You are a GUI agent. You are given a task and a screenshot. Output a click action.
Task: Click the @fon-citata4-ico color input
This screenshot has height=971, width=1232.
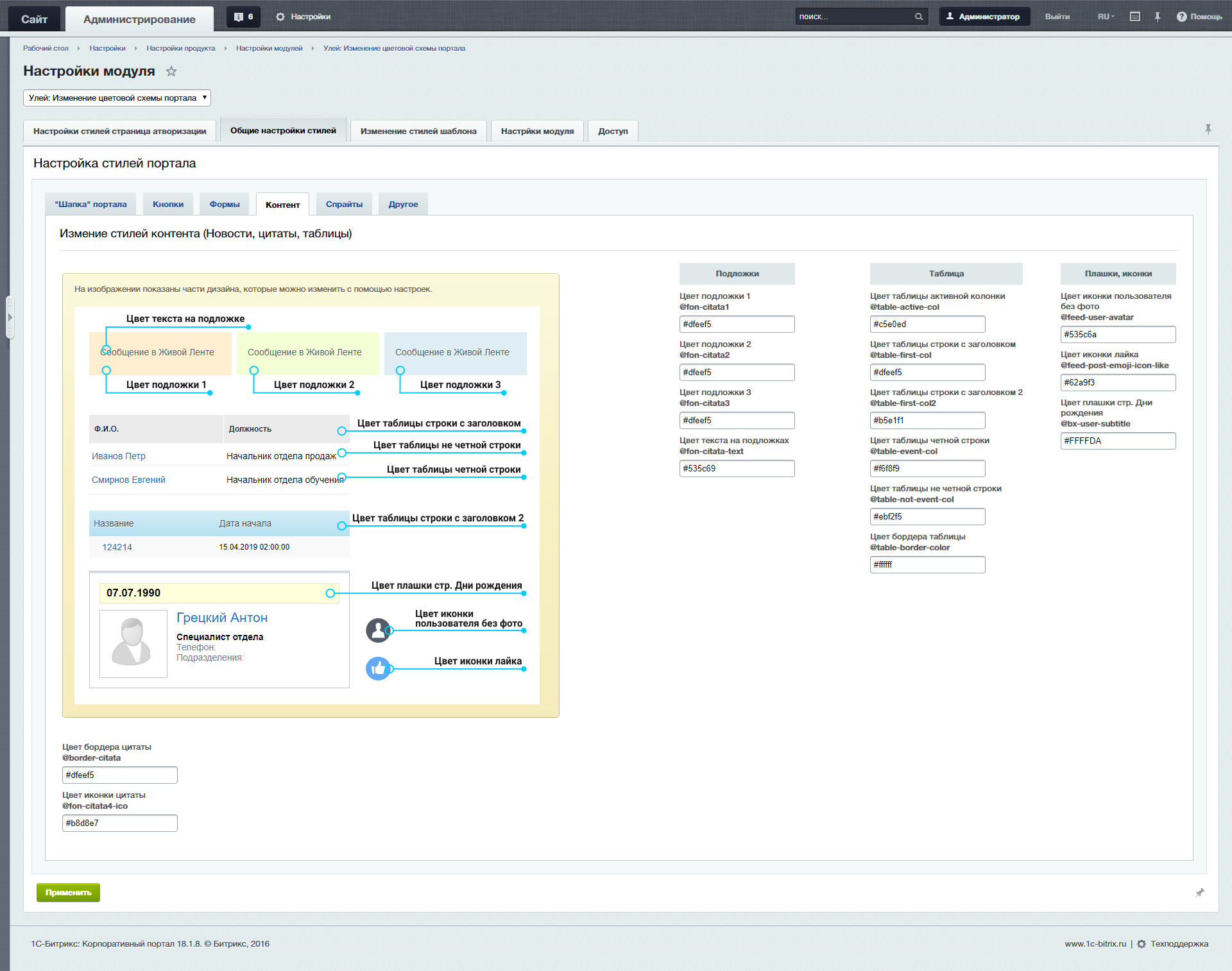click(119, 823)
